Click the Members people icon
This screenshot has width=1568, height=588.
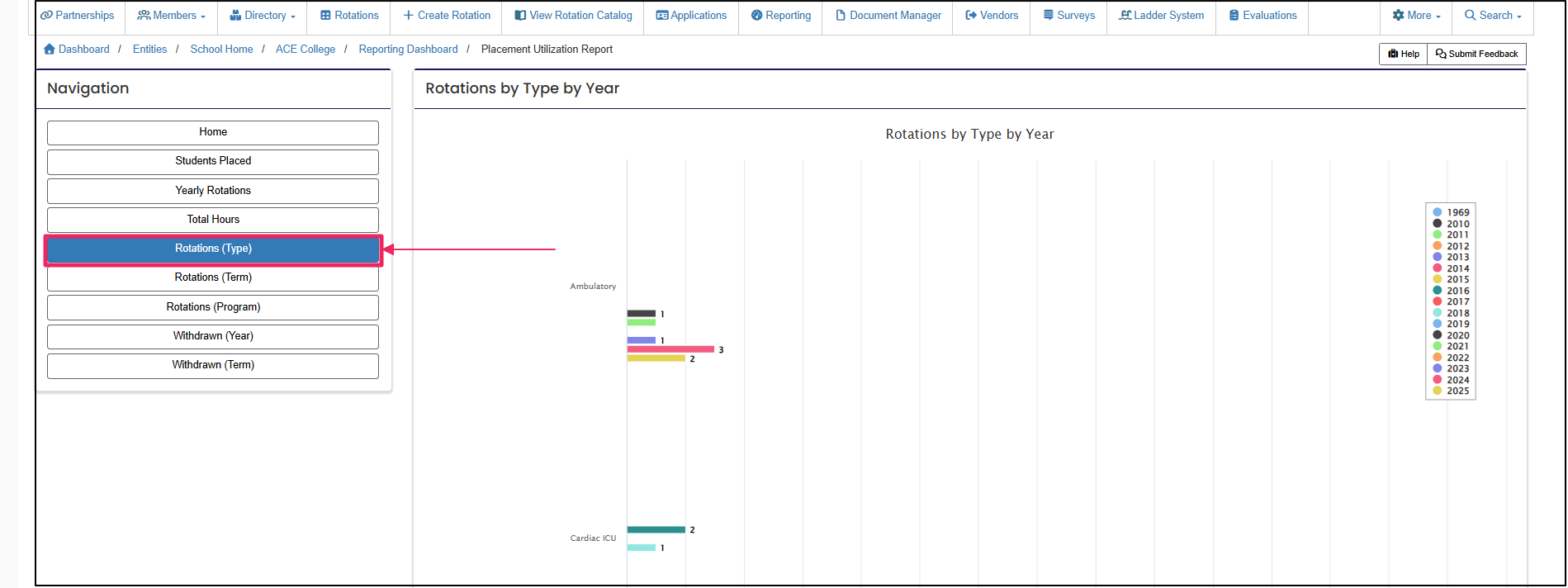(x=144, y=16)
